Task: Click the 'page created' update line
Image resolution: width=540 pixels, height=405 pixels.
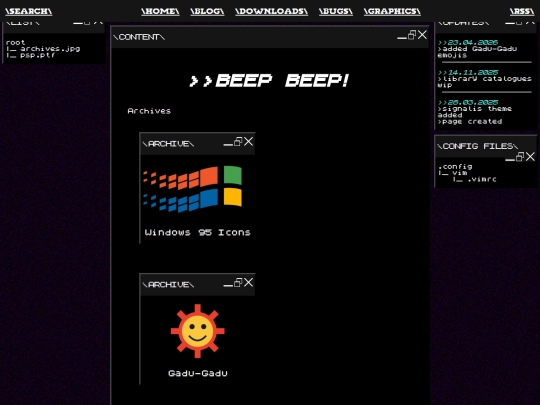Action: tap(470, 122)
